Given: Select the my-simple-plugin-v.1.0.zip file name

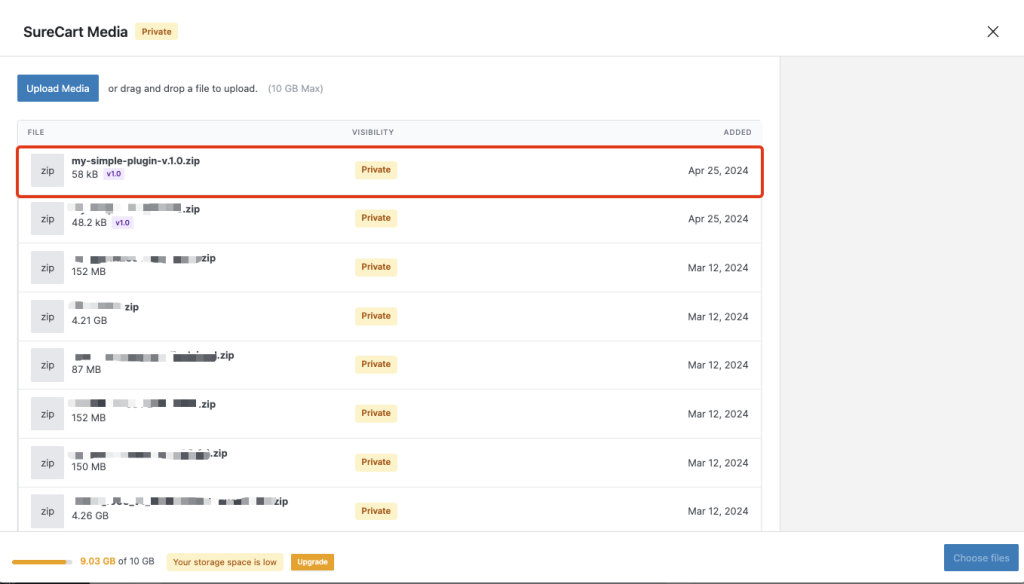Looking at the screenshot, I should (135, 161).
